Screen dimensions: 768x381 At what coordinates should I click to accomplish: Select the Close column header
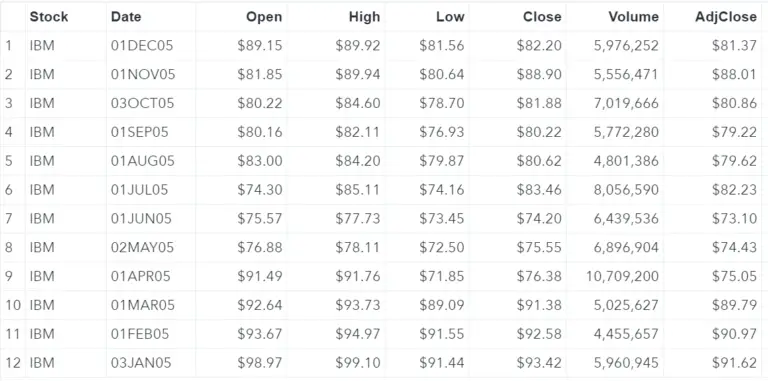[542, 17]
